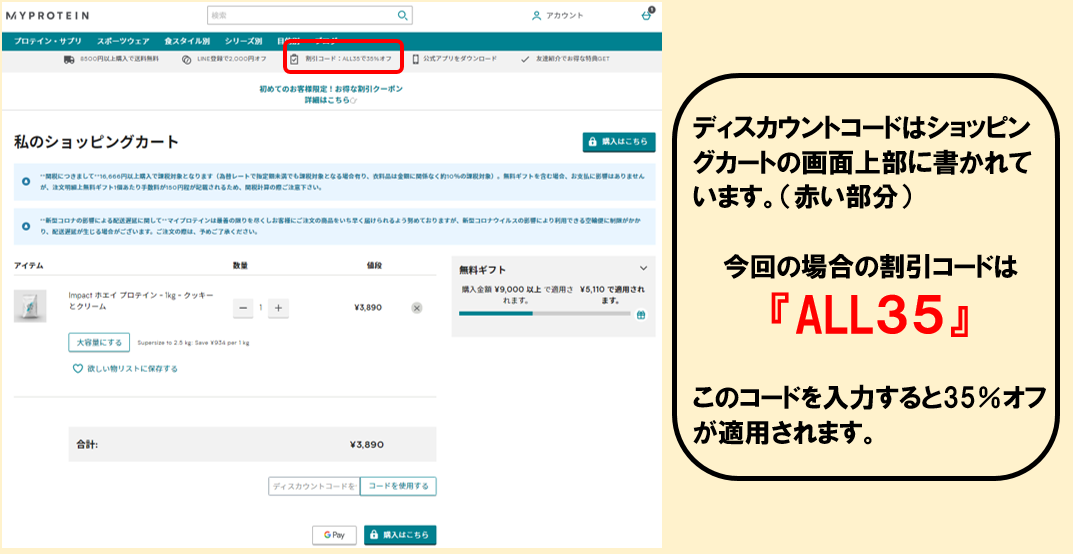Decrease quantity with minus button
1073x554 pixels.
(x=242, y=308)
